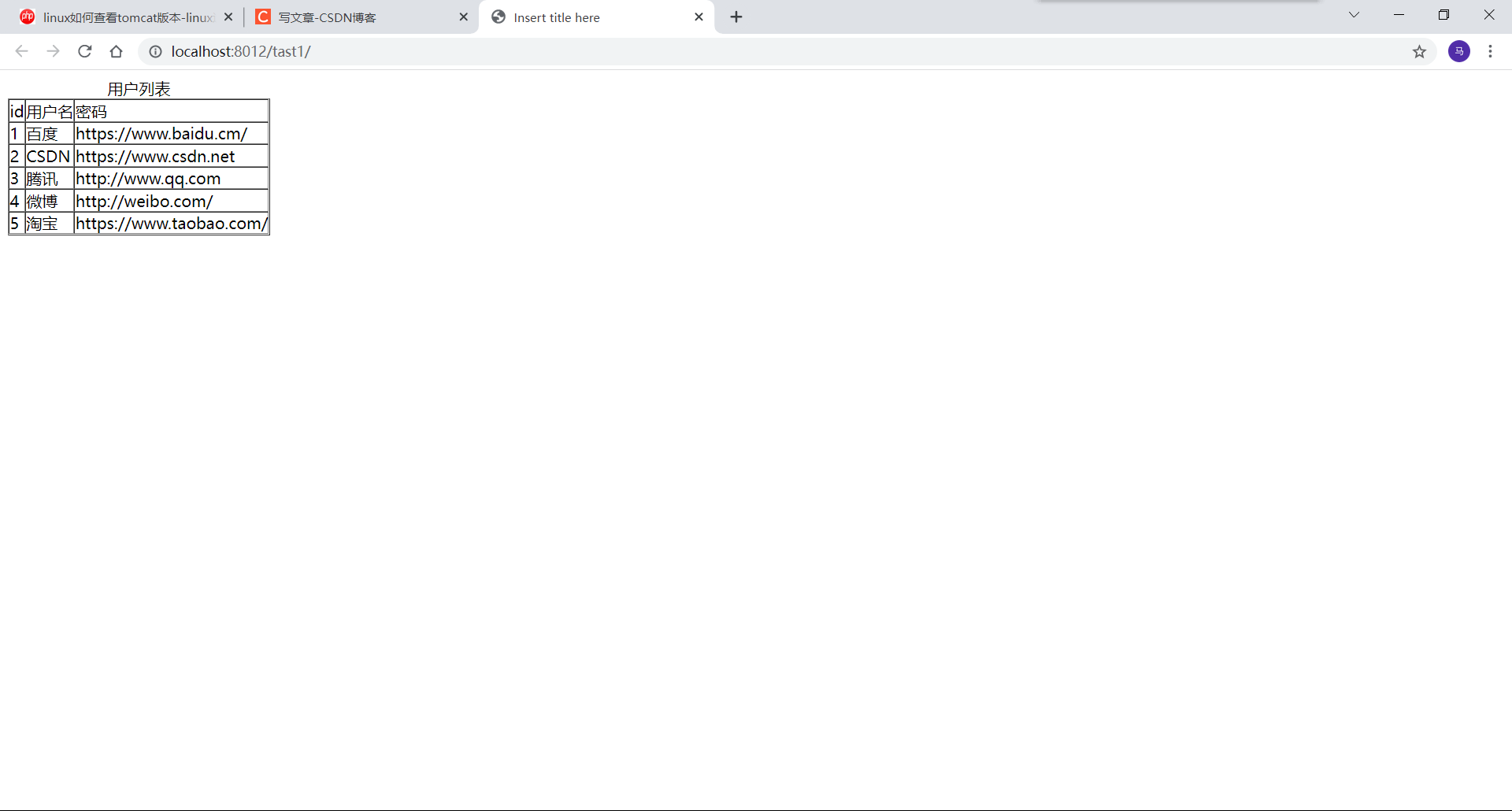
Task: Select the https://www.csdn.net entry
Action: coord(155,156)
